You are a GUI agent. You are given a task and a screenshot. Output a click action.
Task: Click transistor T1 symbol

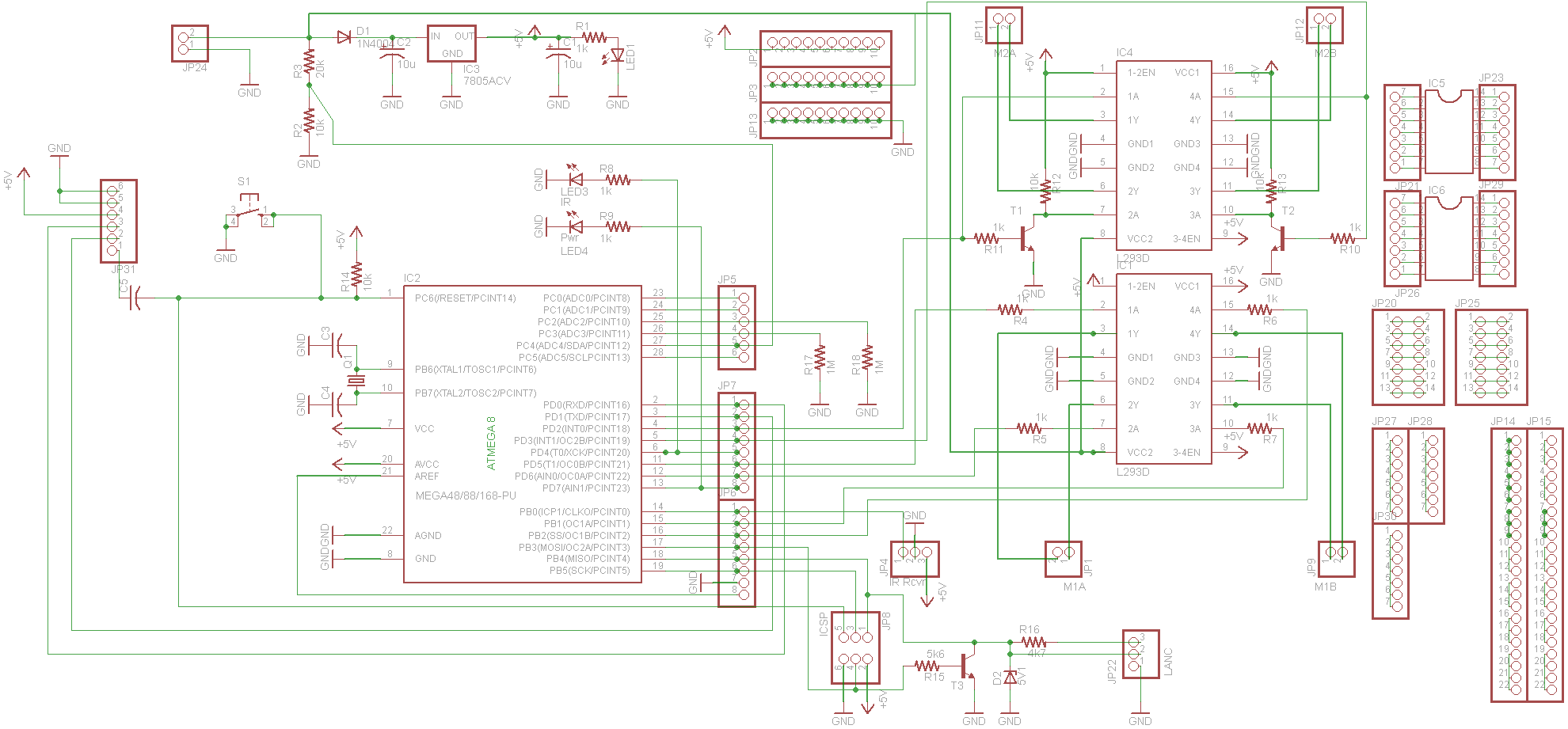pos(1026,237)
